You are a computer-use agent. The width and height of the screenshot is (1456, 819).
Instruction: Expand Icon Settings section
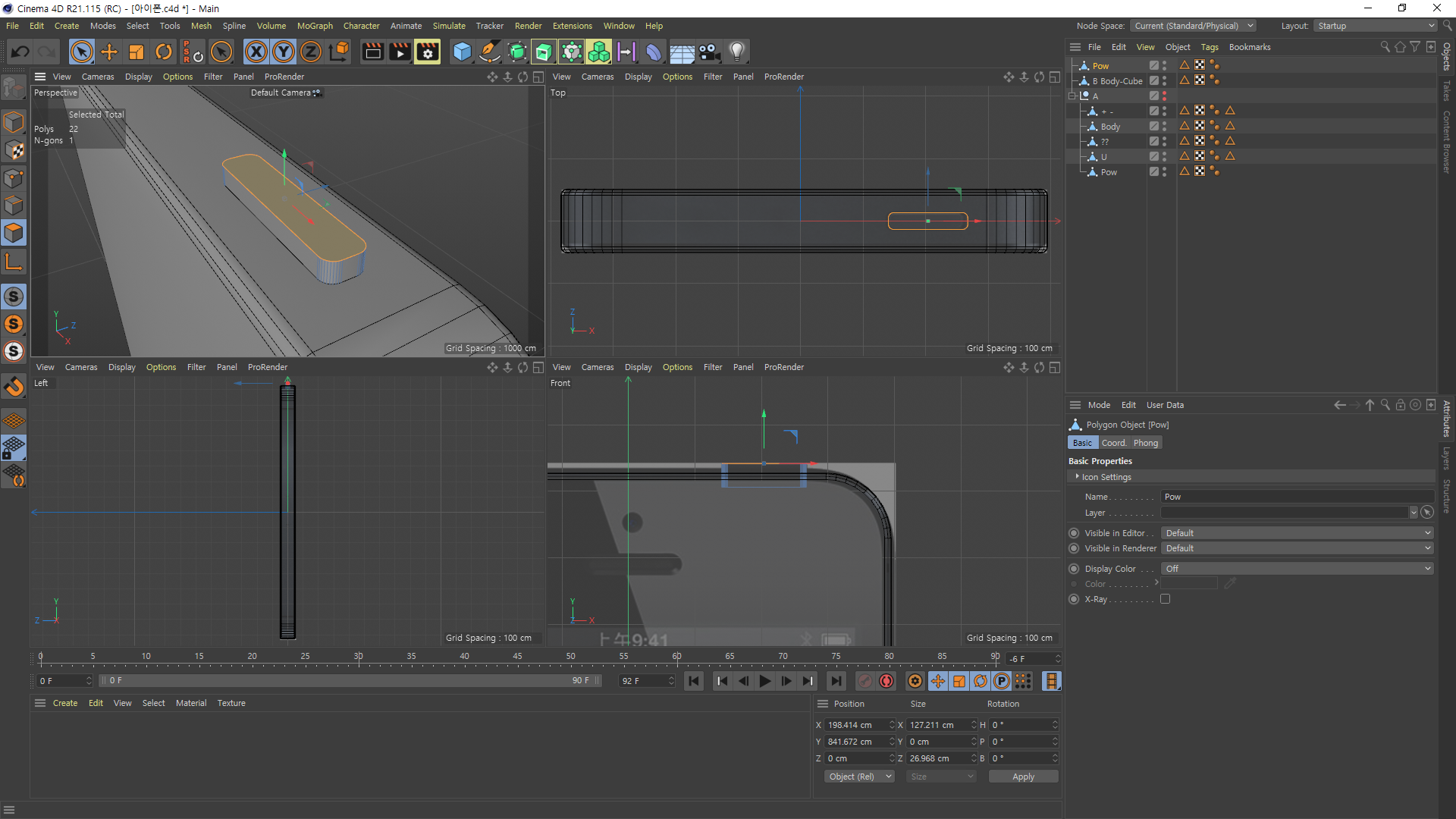click(1078, 477)
